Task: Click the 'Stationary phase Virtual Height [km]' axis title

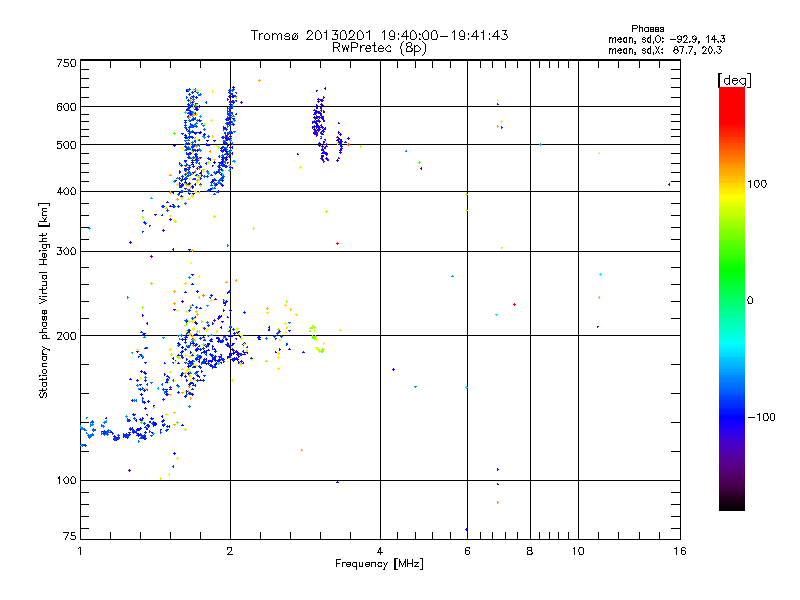Action: point(43,301)
